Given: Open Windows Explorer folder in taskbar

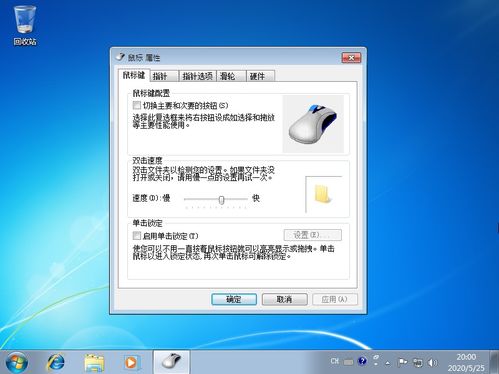Looking at the screenshot, I should 94,362.
